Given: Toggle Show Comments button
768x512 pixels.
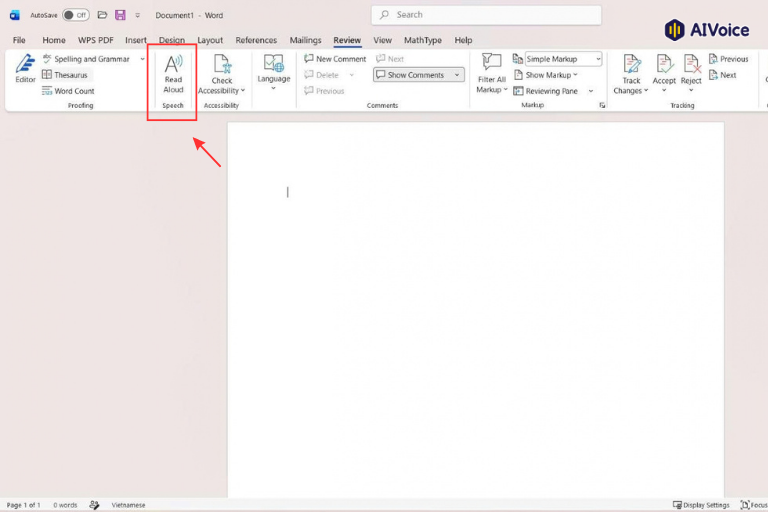Looking at the screenshot, I should click(x=410, y=75).
